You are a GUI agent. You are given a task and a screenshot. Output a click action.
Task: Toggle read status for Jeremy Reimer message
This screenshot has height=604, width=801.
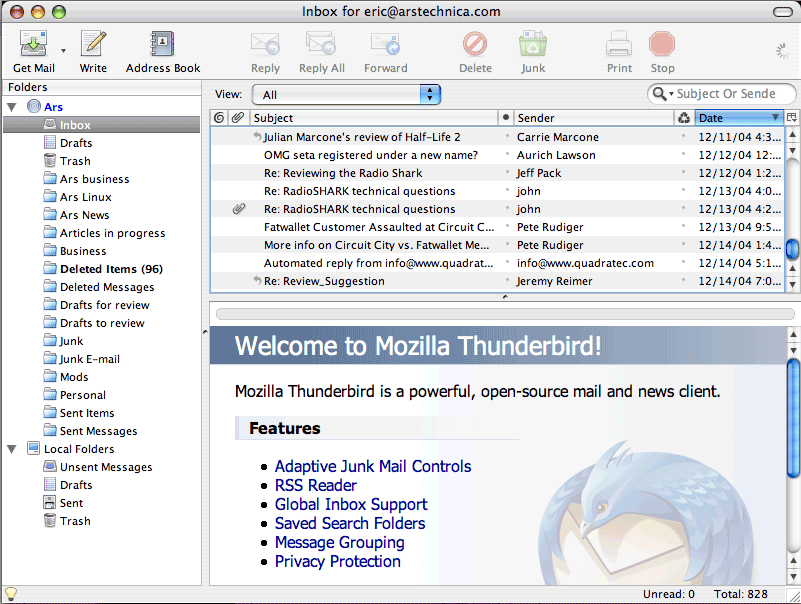pos(507,281)
